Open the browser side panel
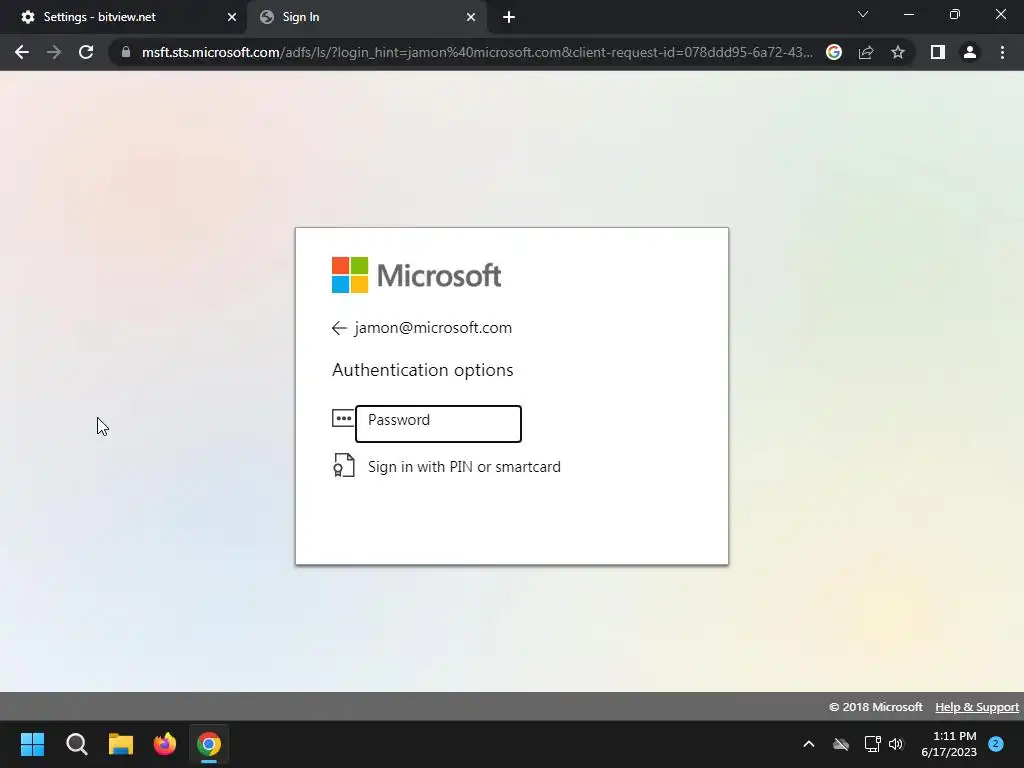 [x=938, y=52]
